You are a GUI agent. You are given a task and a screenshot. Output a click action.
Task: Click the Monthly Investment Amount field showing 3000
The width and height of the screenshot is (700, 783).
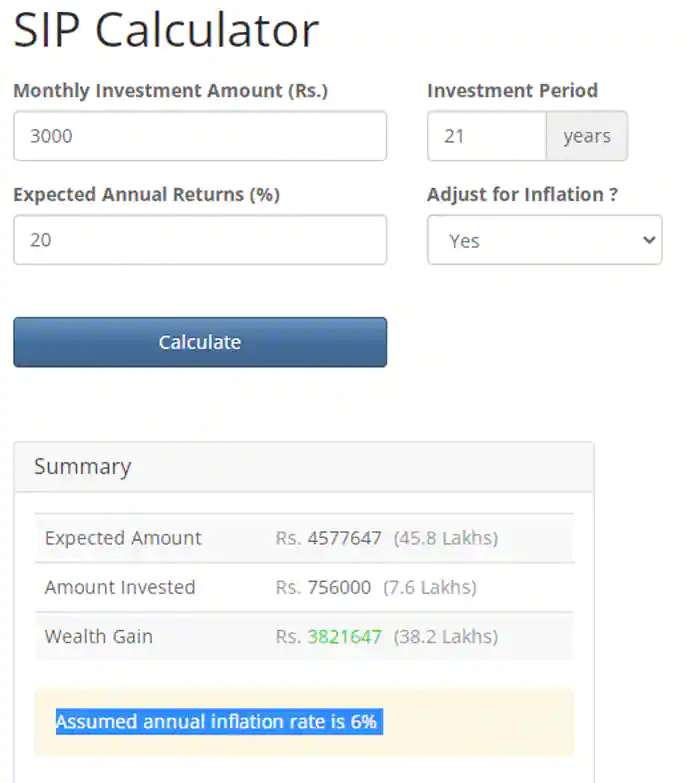200,136
